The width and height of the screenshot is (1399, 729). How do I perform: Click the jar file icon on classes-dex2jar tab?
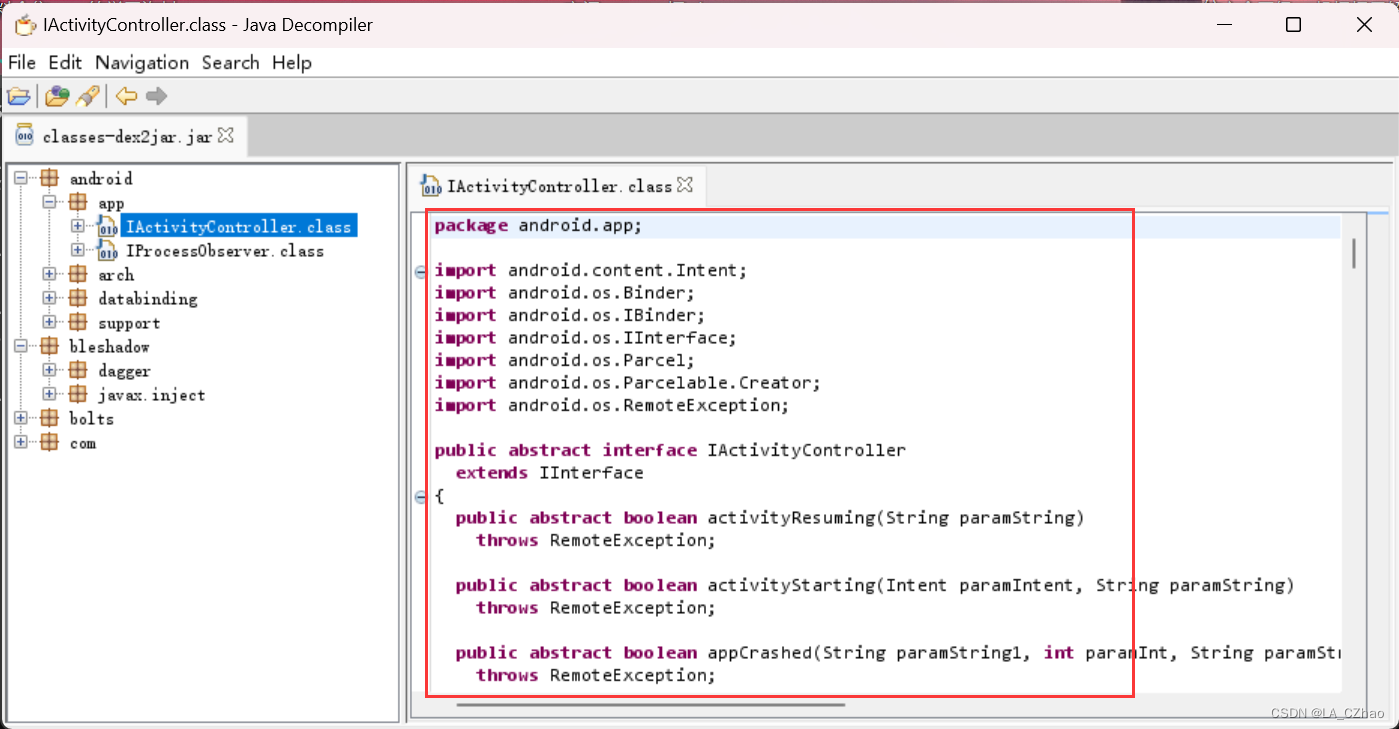24,136
